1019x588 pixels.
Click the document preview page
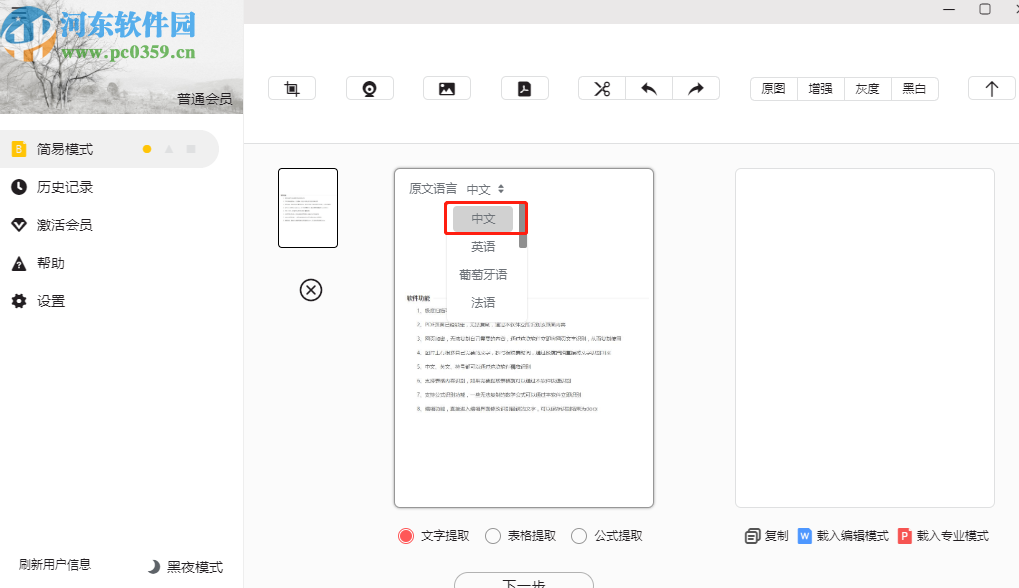[x=524, y=338]
